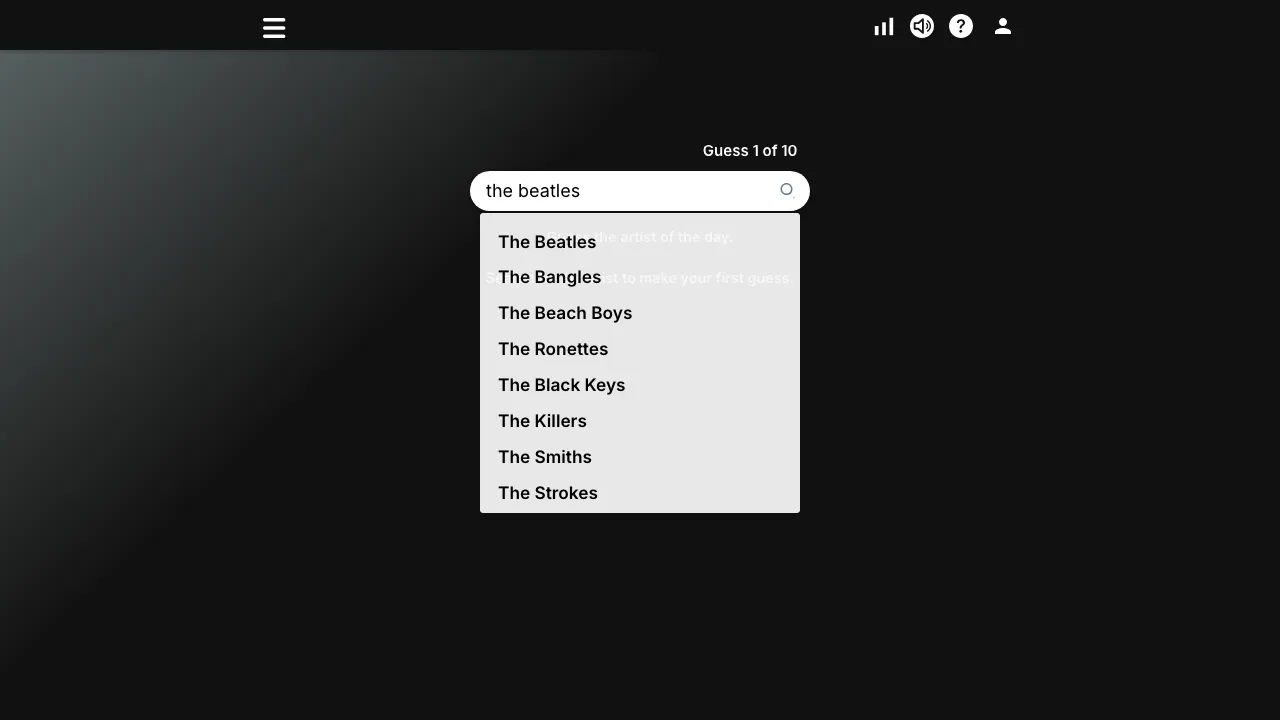Pick The Killers from suggestions
Image resolution: width=1280 pixels, height=720 pixels.
[x=640, y=421]
